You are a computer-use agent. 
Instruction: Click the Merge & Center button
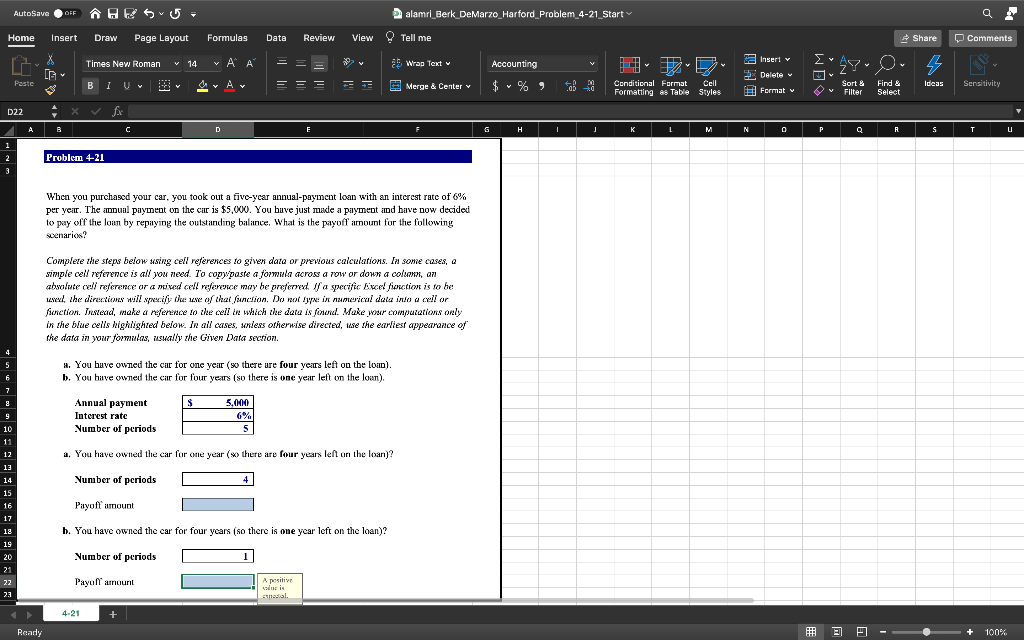430,86
